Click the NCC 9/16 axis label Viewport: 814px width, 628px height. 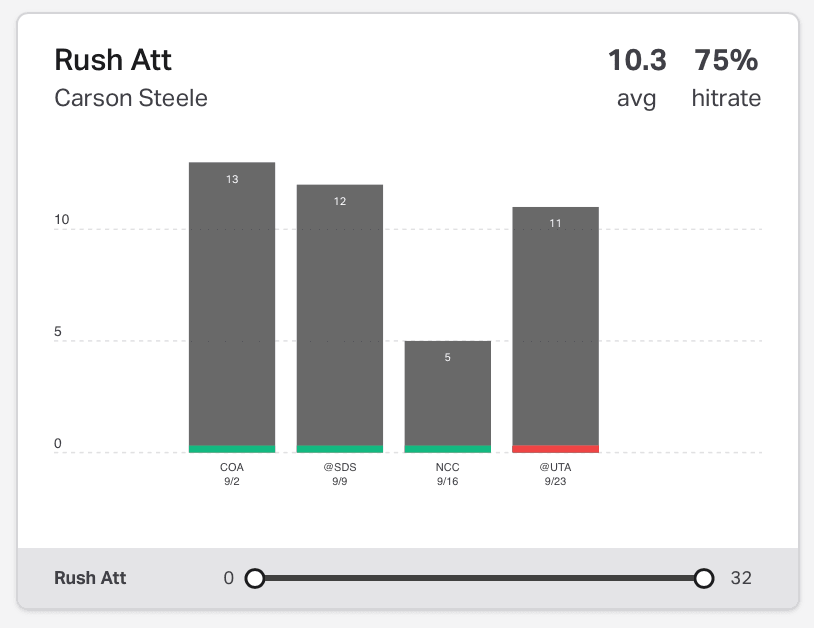click(447, 474)
